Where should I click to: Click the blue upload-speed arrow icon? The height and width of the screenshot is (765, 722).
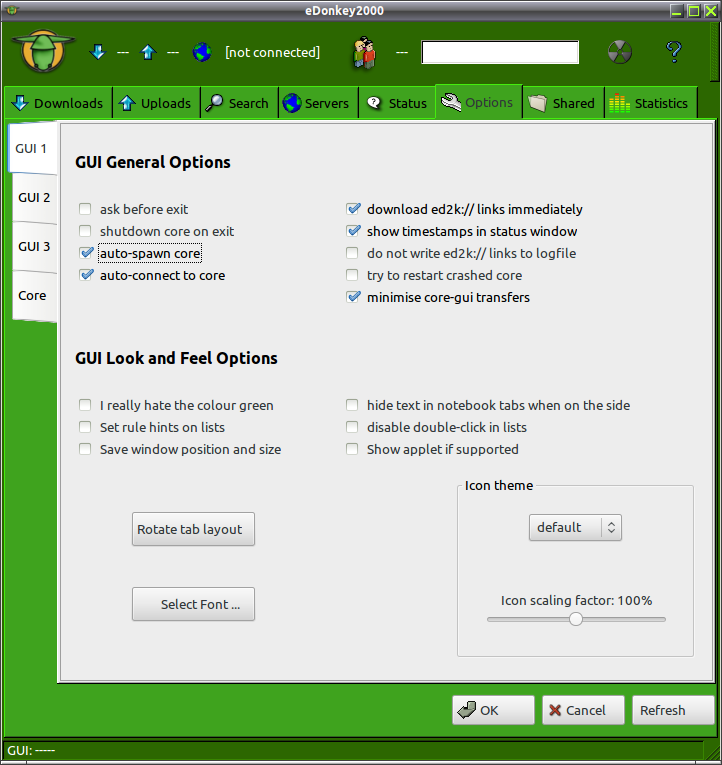[x=148, y=52]
